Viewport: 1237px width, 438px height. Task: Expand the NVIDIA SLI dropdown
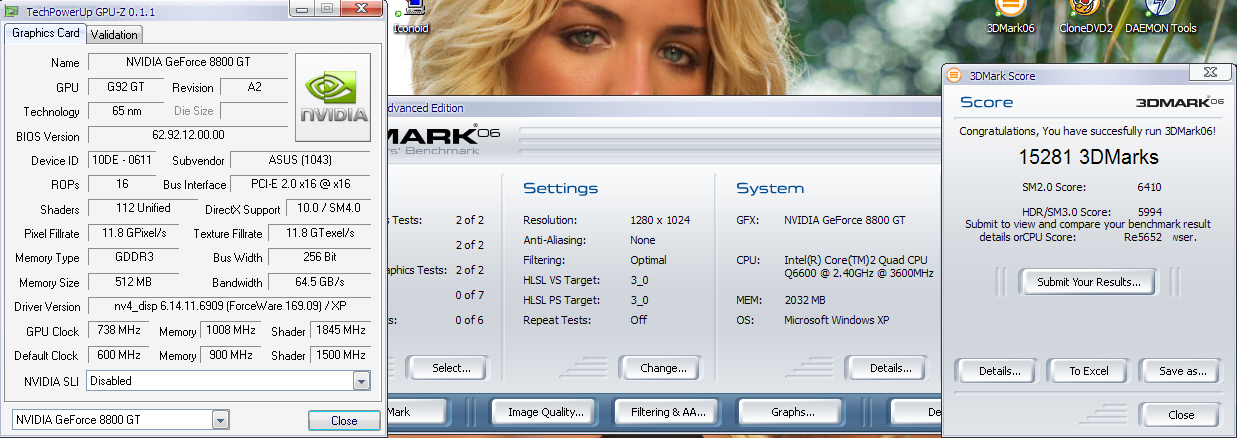(361, 381)
